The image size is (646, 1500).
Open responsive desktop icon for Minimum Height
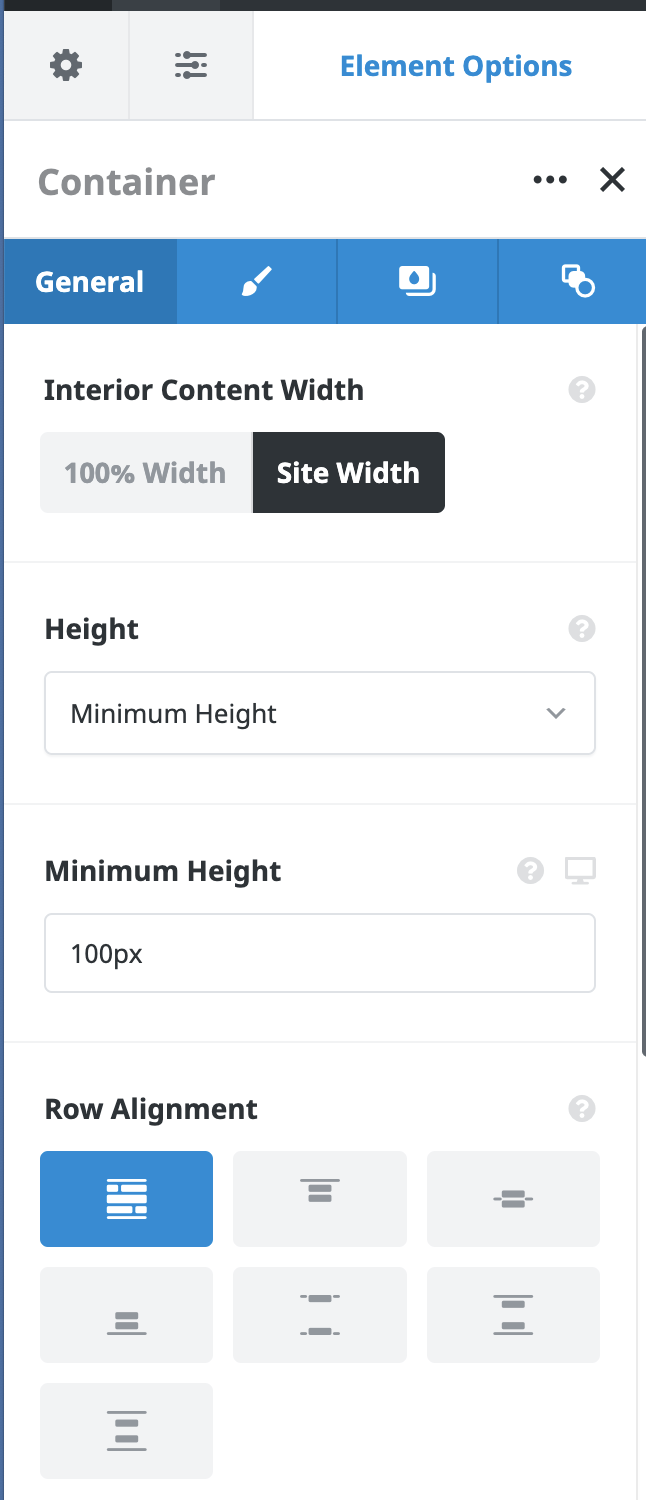click(580, 871)
